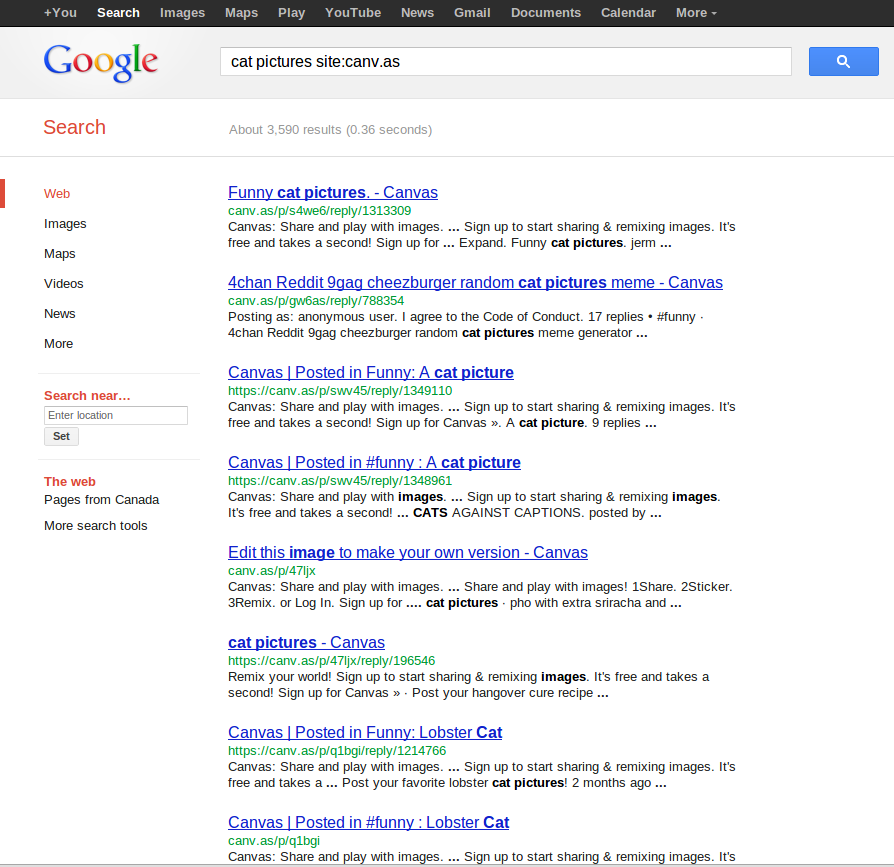Viewport: 894px width, 867px height.
Task: Click URL canv.as/p/s4we6/reply/1313309
Action: (319, 211)
